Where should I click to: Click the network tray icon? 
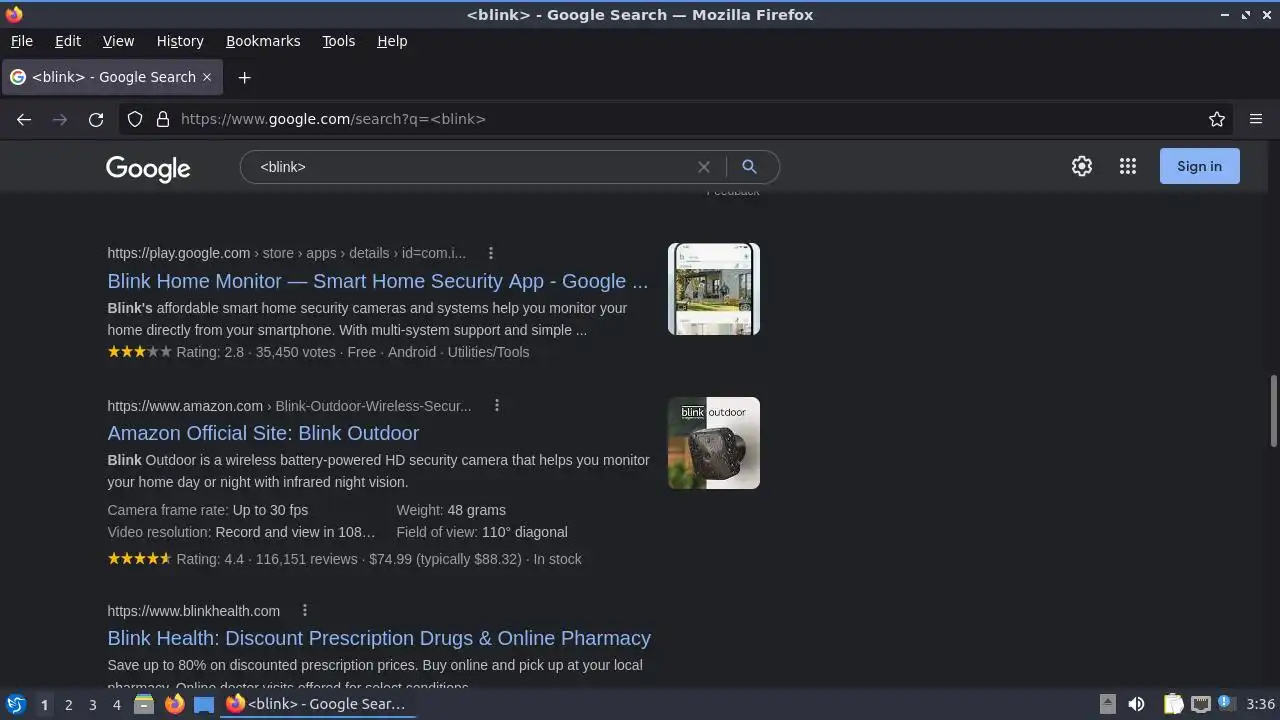[x=1201, y=704]
